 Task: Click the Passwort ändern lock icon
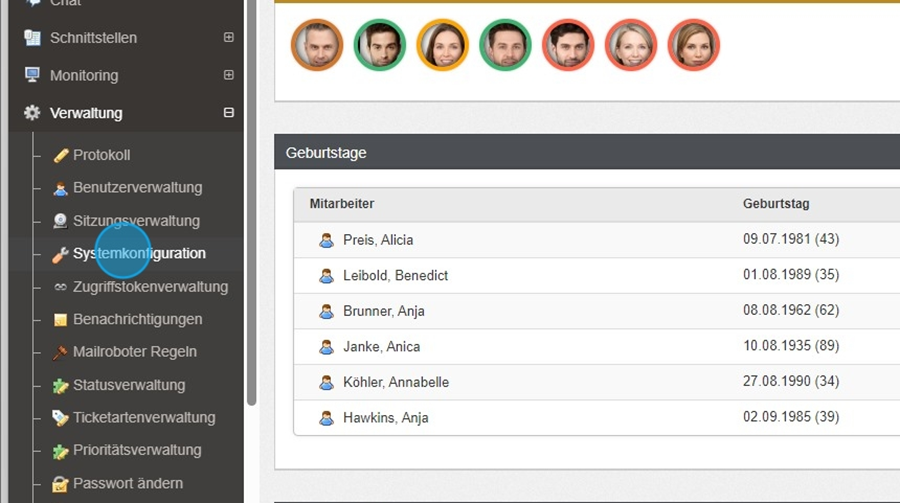point(60,483)
